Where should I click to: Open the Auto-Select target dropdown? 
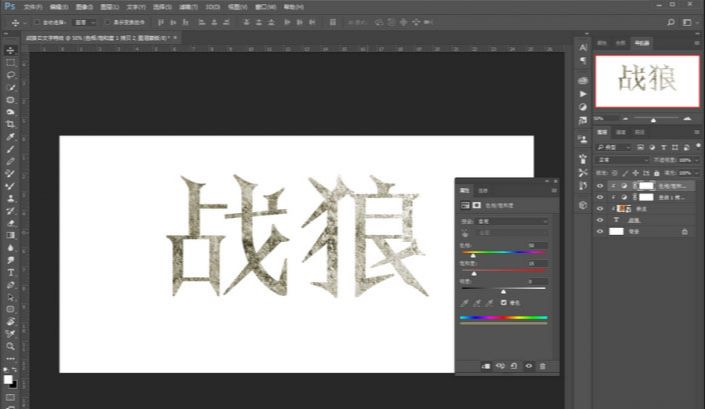pyautogui.click(x=85, y=22)
